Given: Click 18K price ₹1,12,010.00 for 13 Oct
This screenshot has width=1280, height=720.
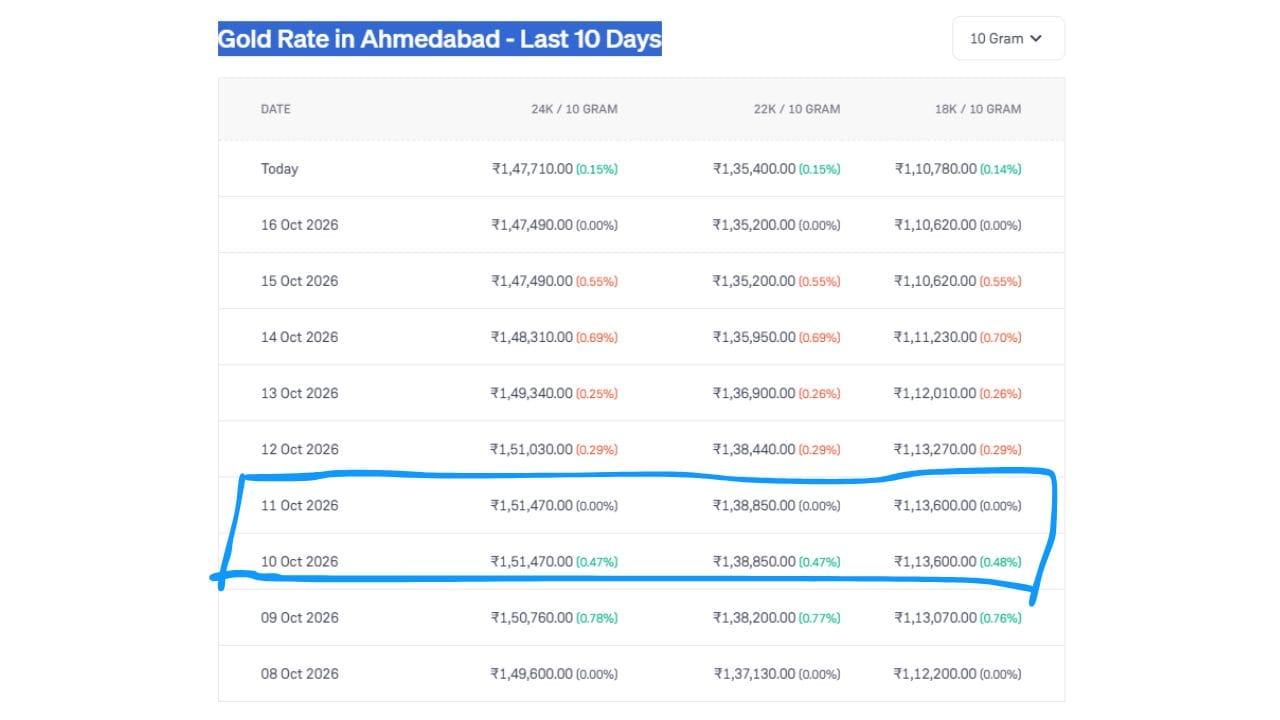Looking at the screenshot, I should (936, 393).
